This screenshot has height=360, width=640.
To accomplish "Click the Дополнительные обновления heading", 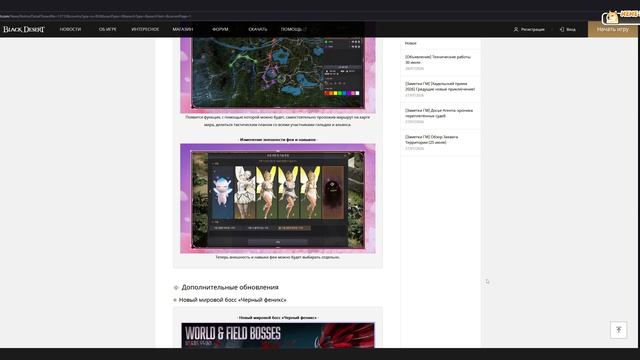I will (230, 287).
